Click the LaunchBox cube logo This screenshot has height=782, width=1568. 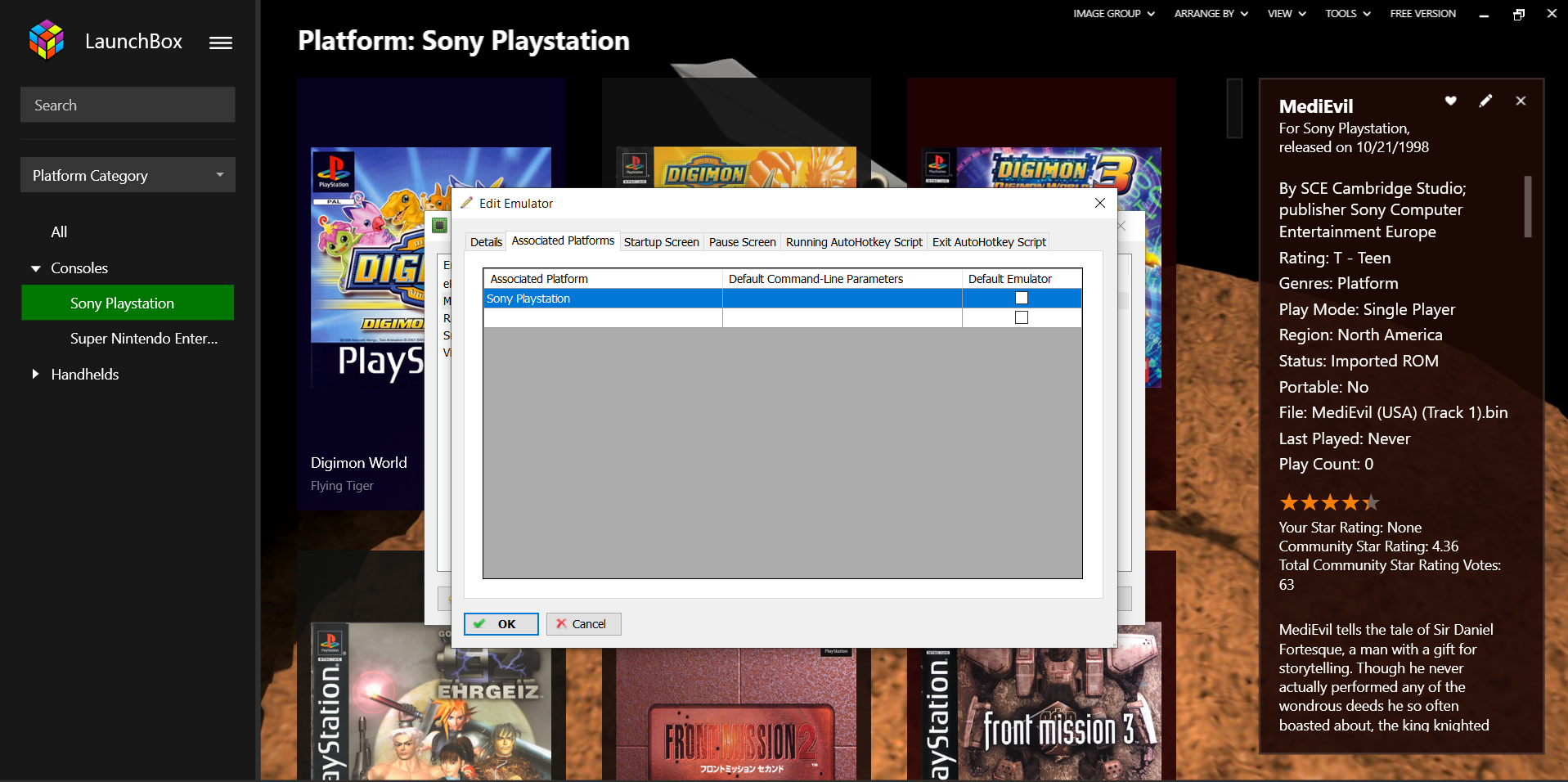pos(46,41)
